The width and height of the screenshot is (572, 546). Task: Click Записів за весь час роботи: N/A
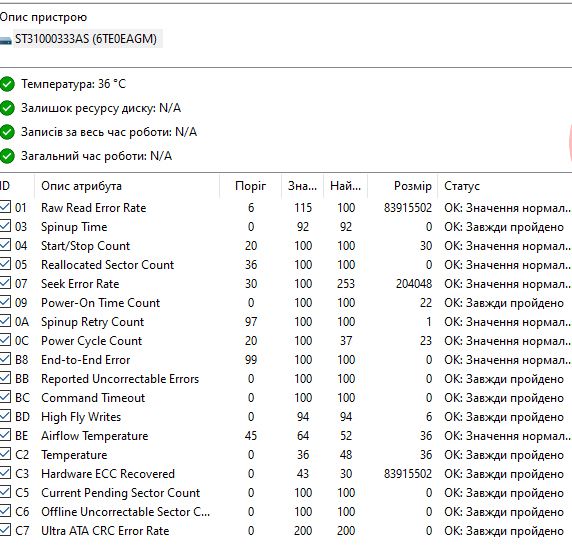click(109, 132)
